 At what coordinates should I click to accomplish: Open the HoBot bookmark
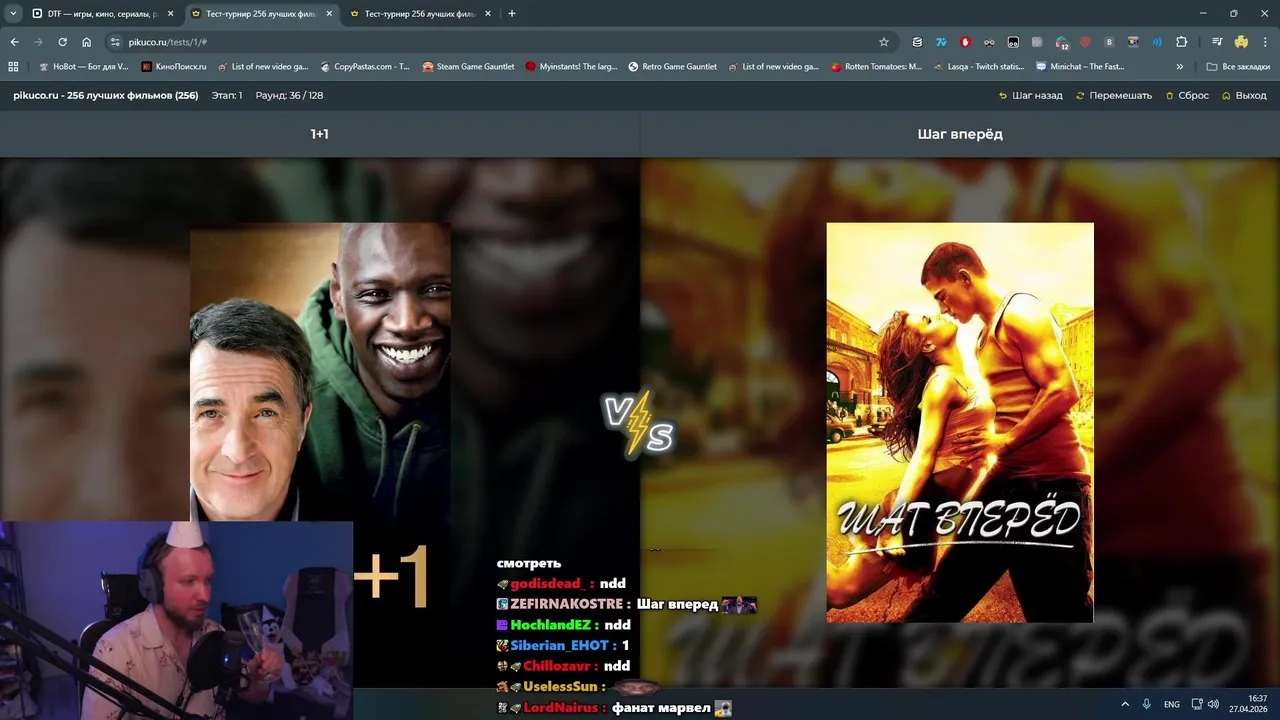(x=84, y=67)
